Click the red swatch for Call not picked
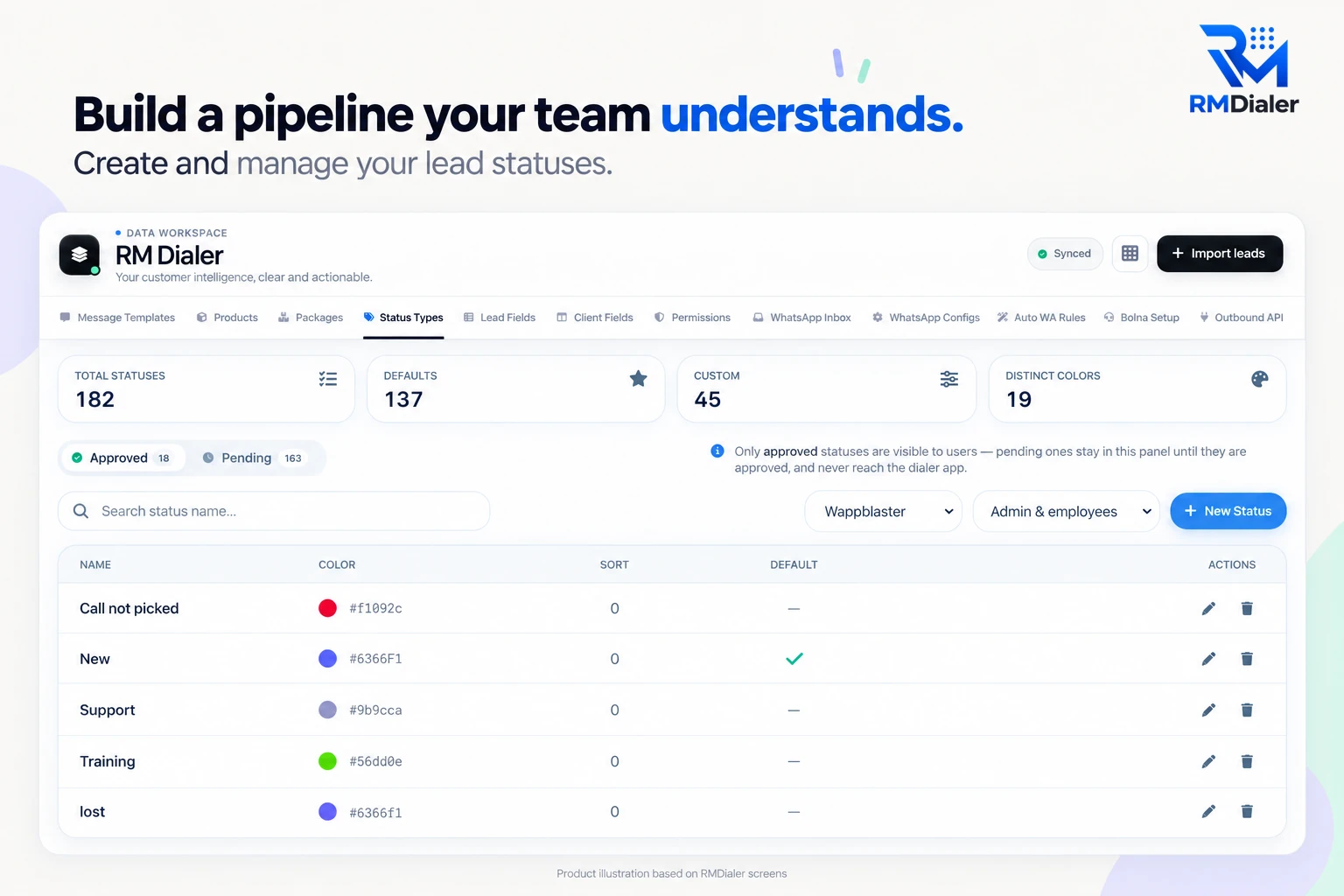Viewport: 1344px width, 896px height. [x=328, y=608]
